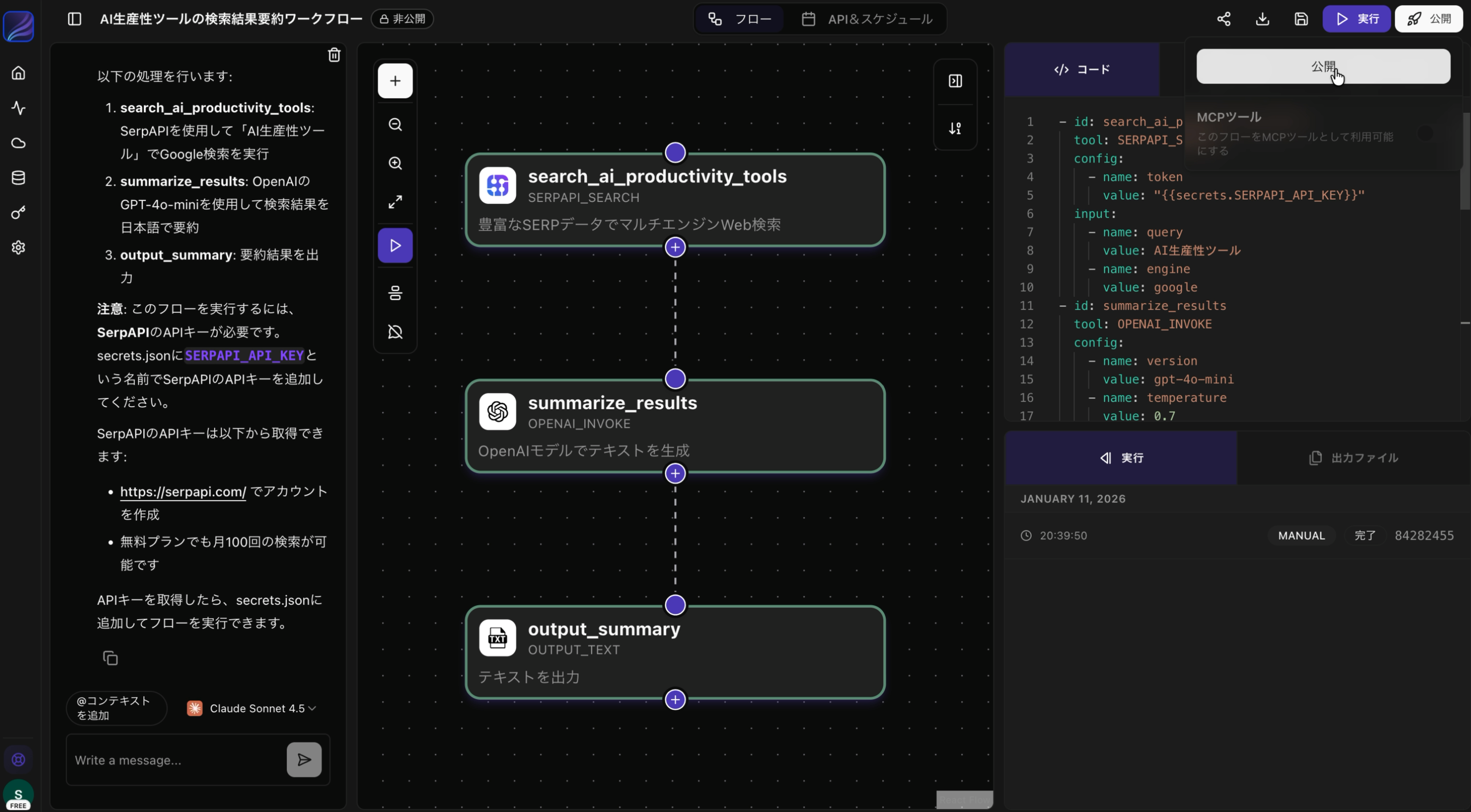Toggle the chat sidebar panel icon
1471x812 pixels.
(x=75, y=19)
